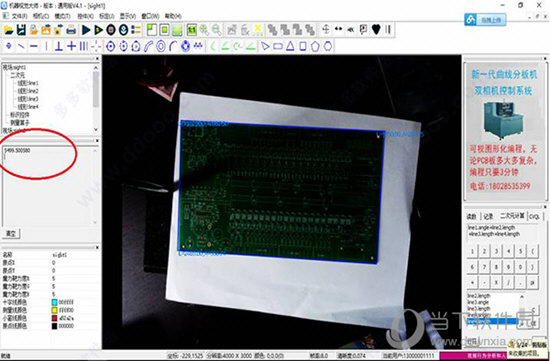This screenshot has height=361, width=550.
Task: Select the diagonal line tool
Action: tap(21, 46)
